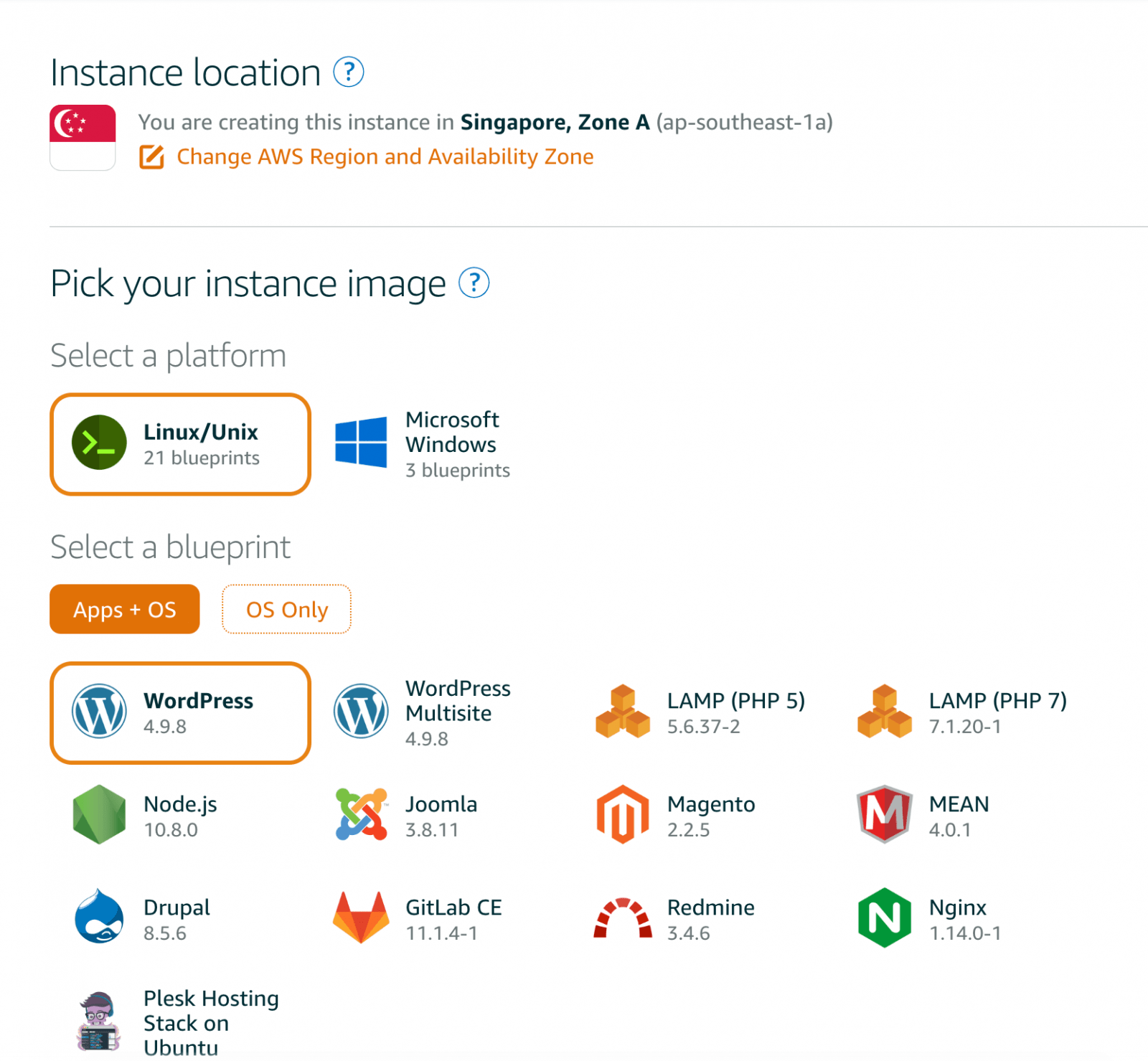1148x1061 pixels.
Task: Select the LAMP (PHP 5) blueprint label
Action: [x=736, y=700]
